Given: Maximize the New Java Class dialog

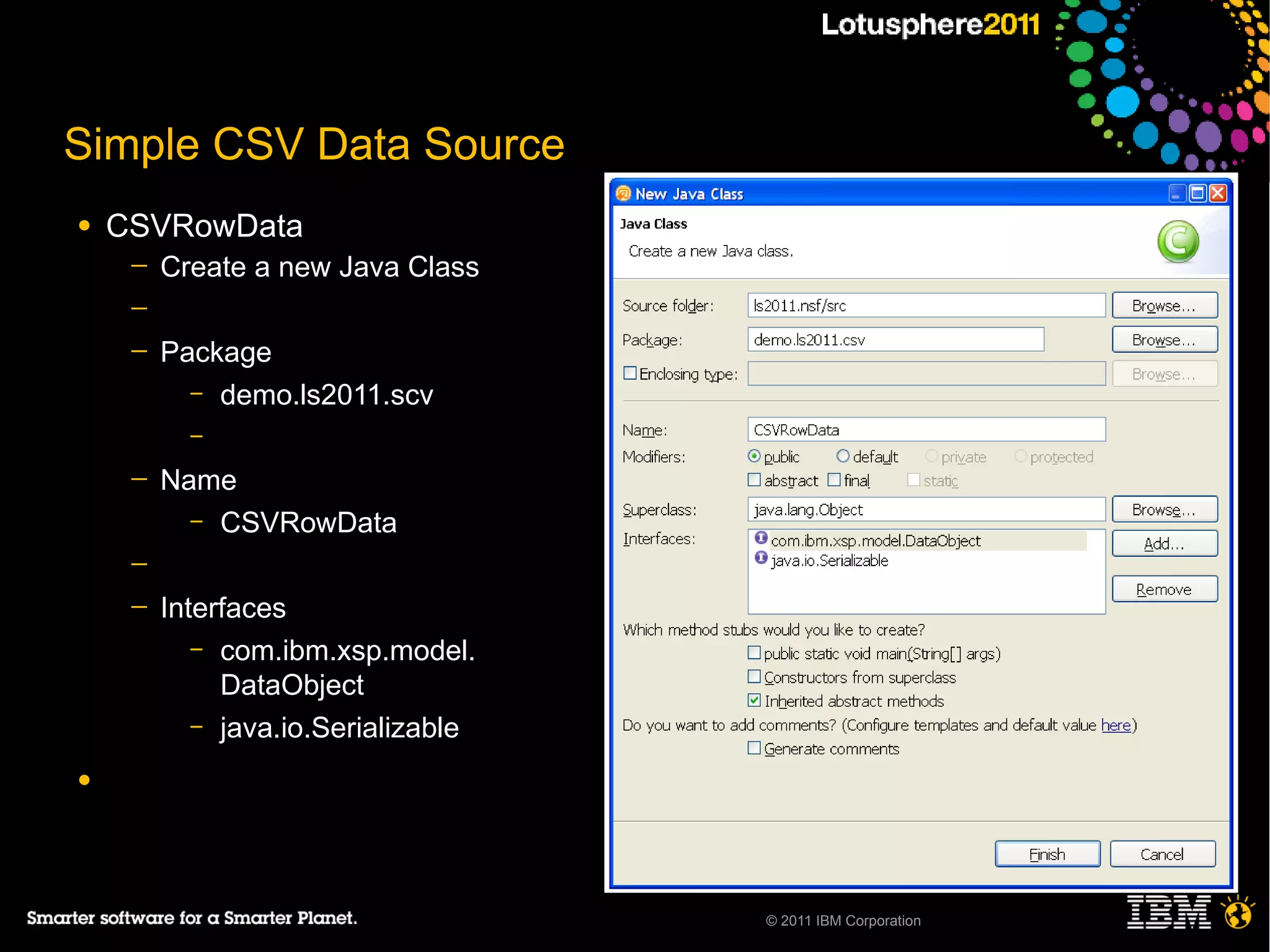Looking at the screenshot, I should pyautogui.click(x=1197, y=194).
